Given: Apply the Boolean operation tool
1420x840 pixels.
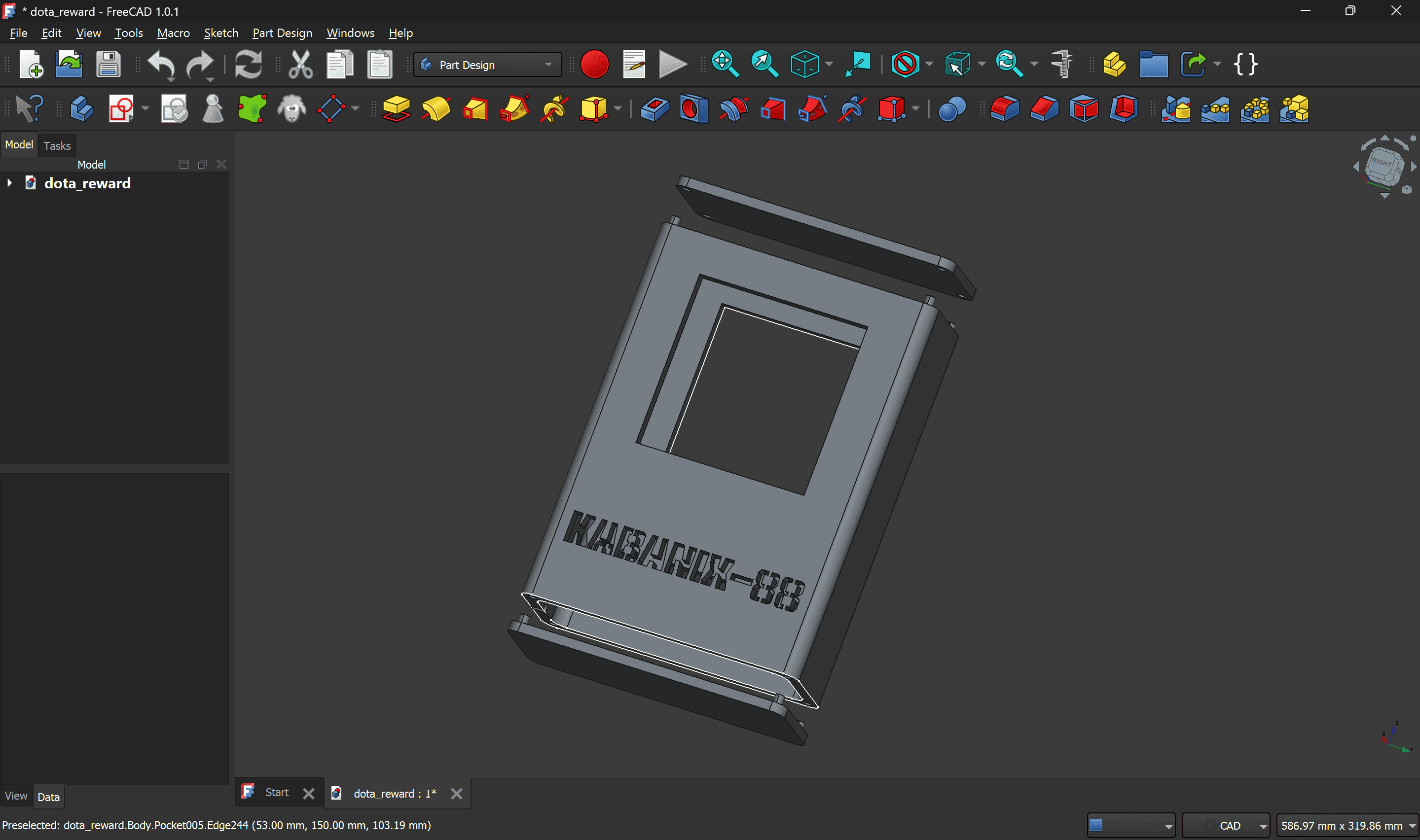Looking at the screenshot, I should (x=952, y=108).
